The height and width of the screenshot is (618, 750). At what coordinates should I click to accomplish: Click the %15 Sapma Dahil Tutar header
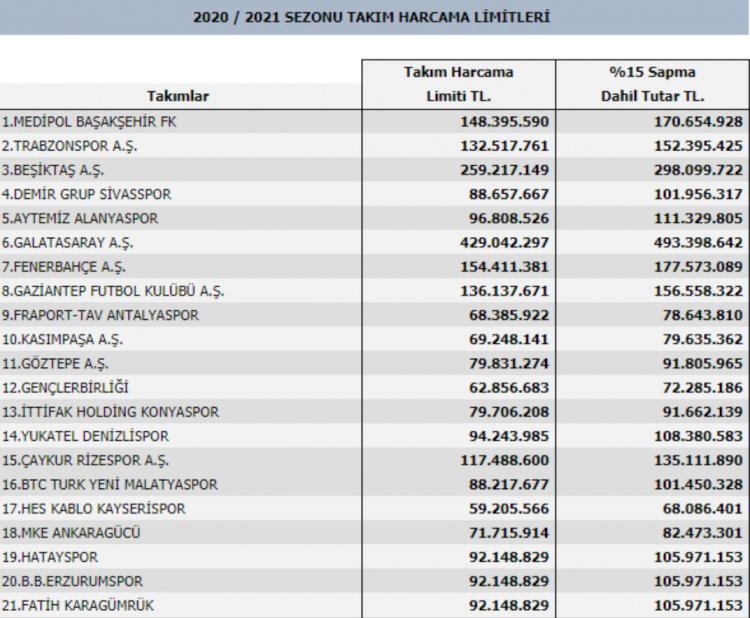tap(652, 84)
